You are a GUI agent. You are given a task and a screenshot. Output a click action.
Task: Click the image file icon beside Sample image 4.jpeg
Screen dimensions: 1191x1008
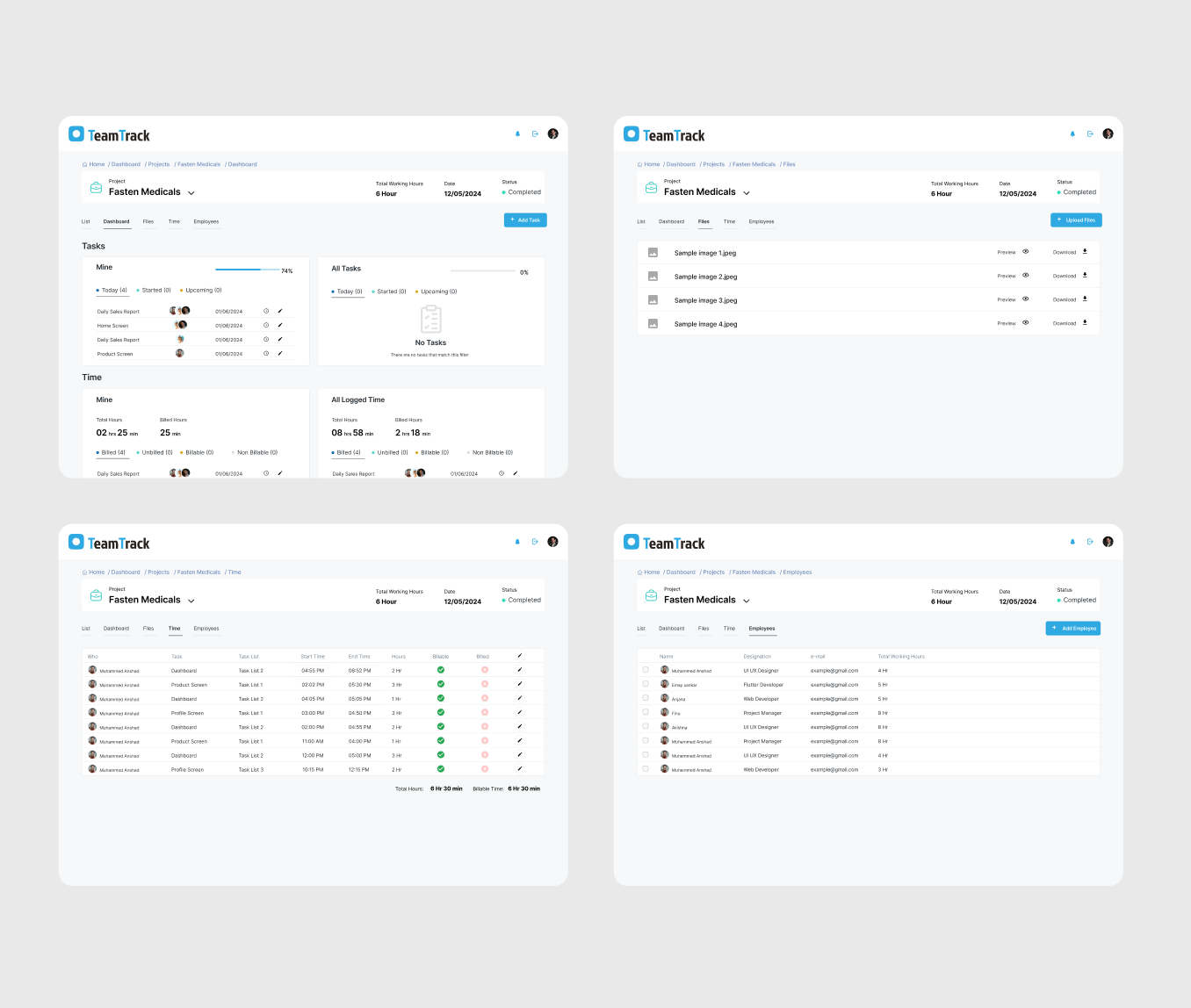coord(653,324)
